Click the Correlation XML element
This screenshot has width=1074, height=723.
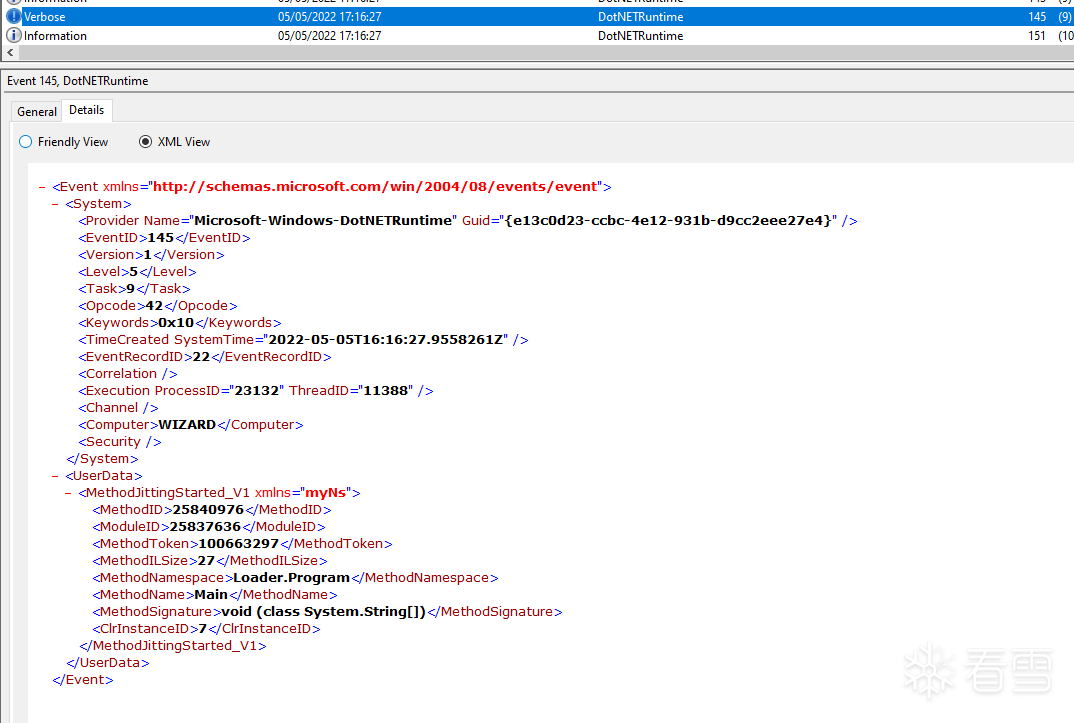click(128, 374)
